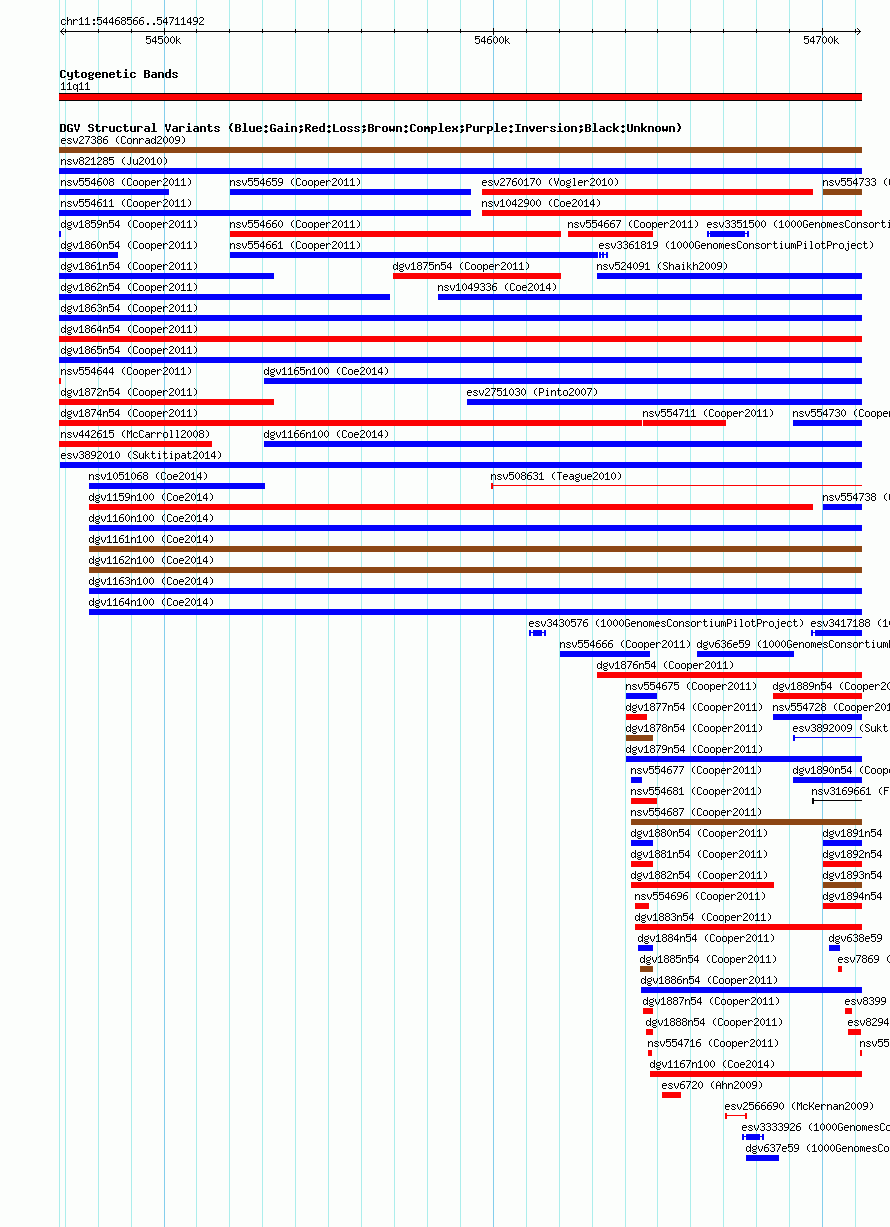The height and width of the screenshot is (1227, 890).
Task: Open nsv442615 (McCarroll2008) variant
Action: pos(135,434)
